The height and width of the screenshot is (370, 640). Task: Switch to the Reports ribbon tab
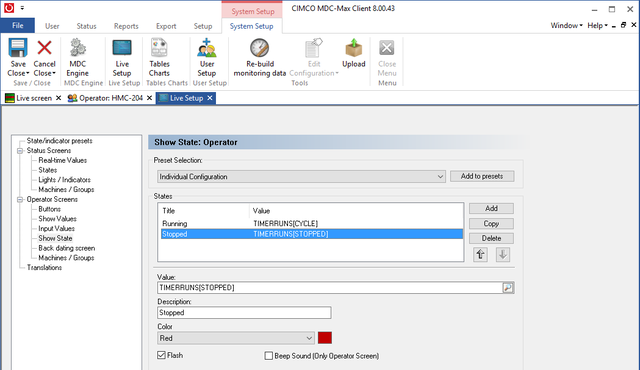pos(126,26)
